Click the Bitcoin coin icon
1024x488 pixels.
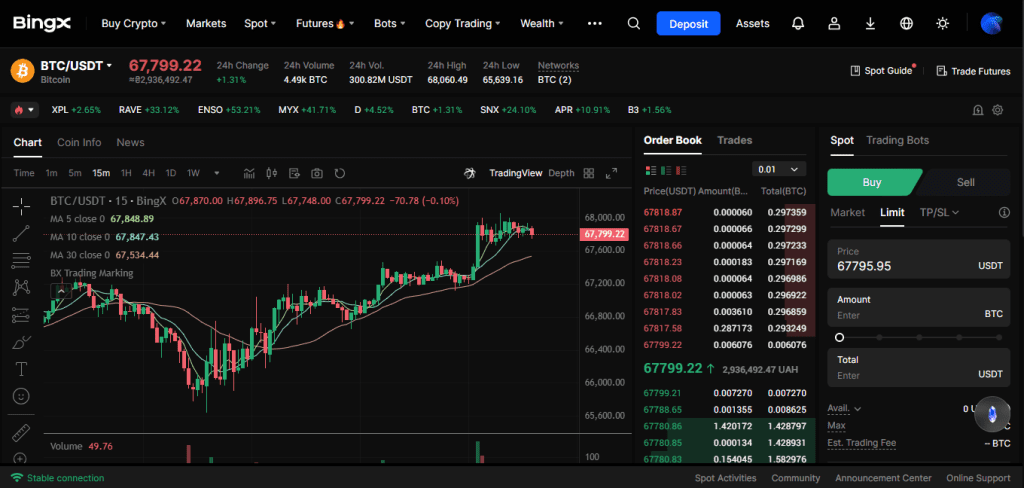[22, 71]
